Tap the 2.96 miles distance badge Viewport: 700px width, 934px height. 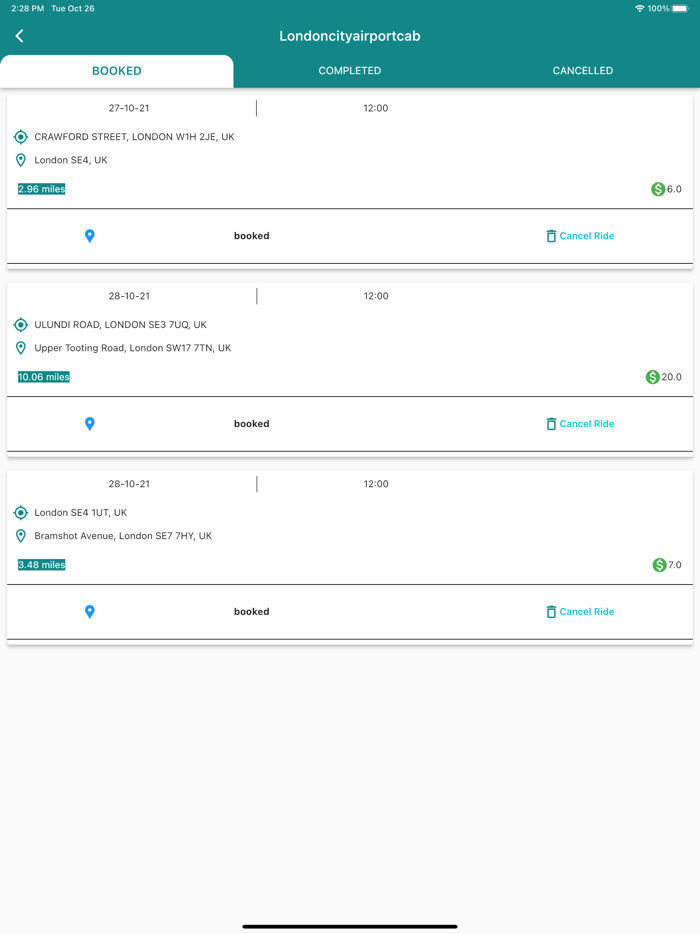[x=42, y=189]
